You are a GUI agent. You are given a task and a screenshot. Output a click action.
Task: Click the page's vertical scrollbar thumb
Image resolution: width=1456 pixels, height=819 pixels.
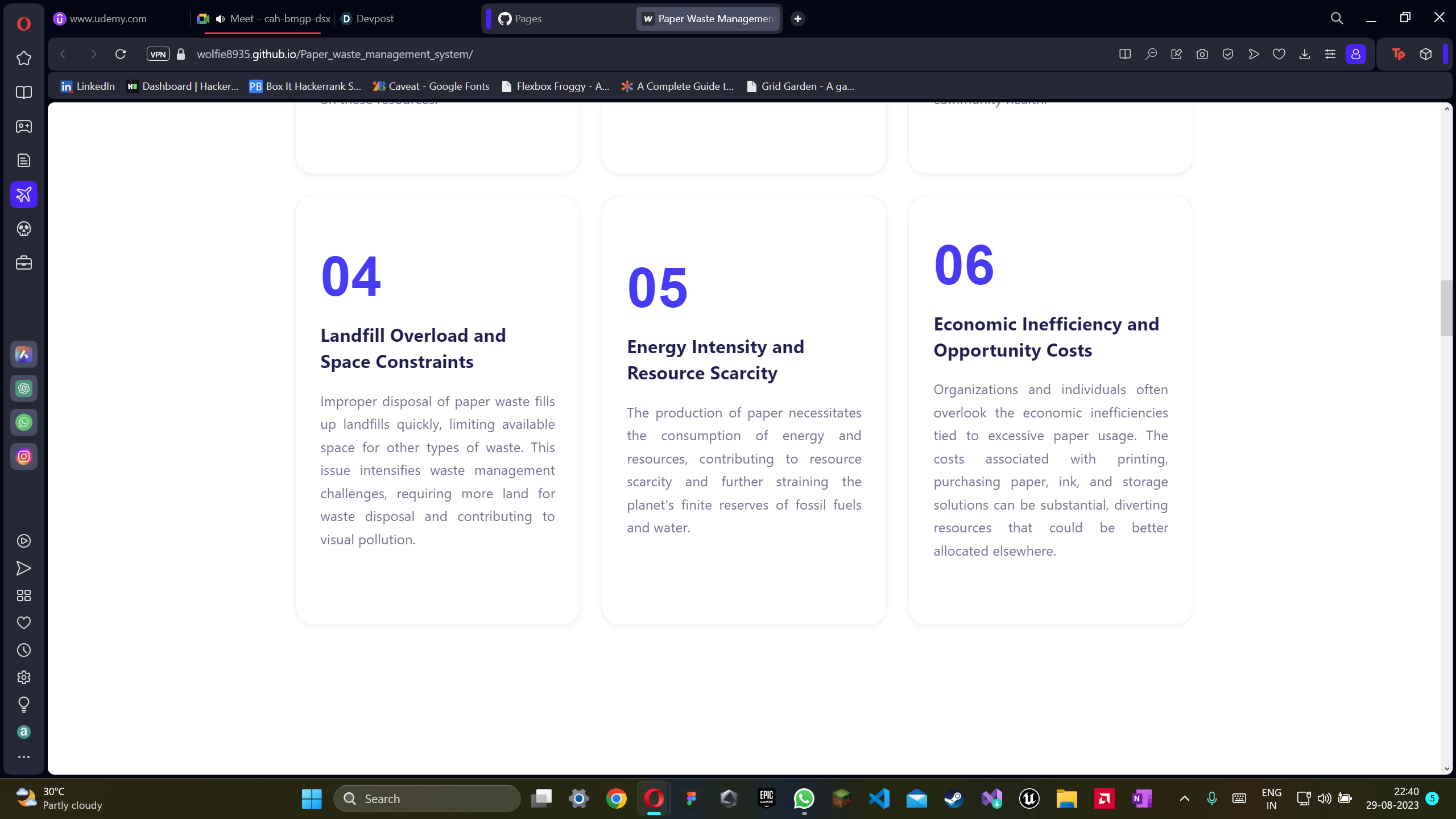click(x=1446, y=308)
